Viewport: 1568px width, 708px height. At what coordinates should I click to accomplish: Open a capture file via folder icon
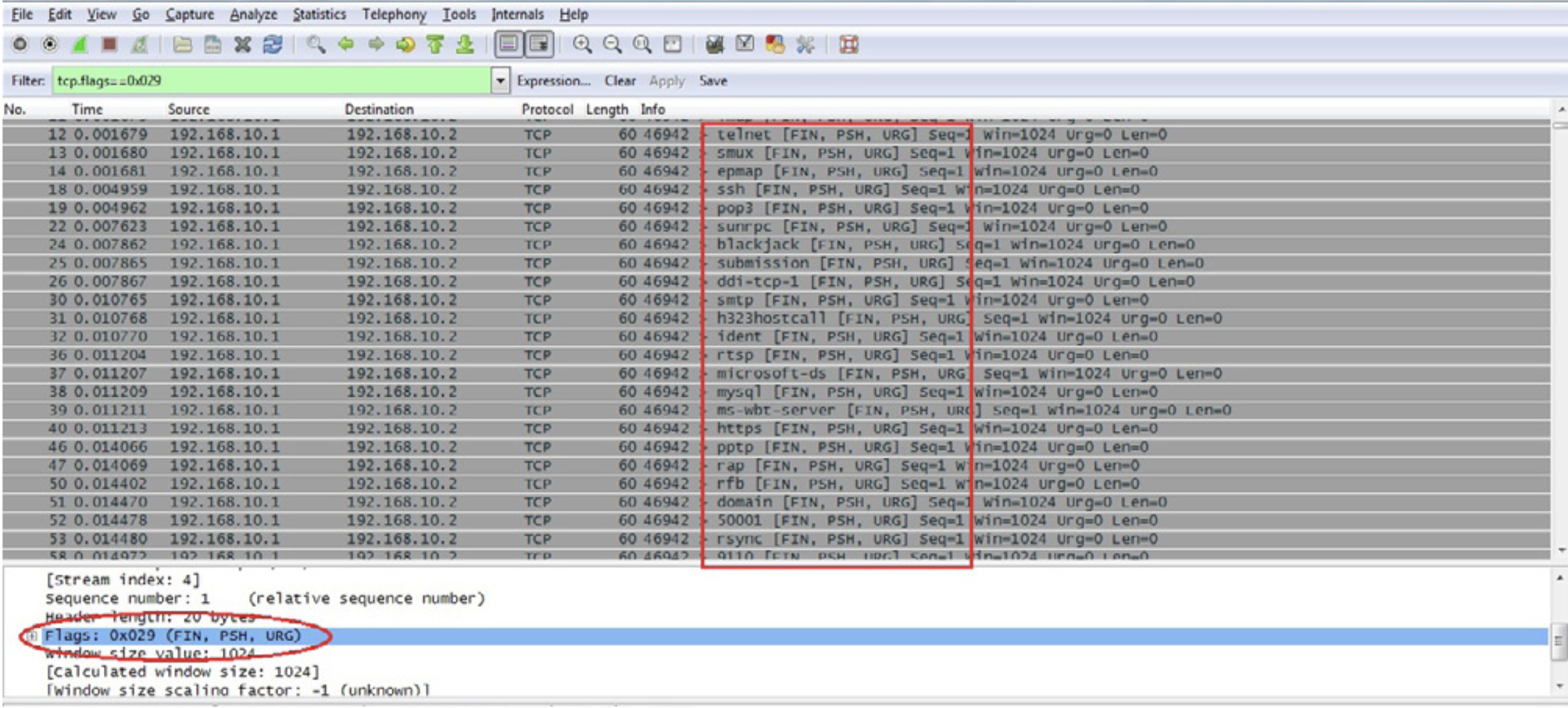183,44
